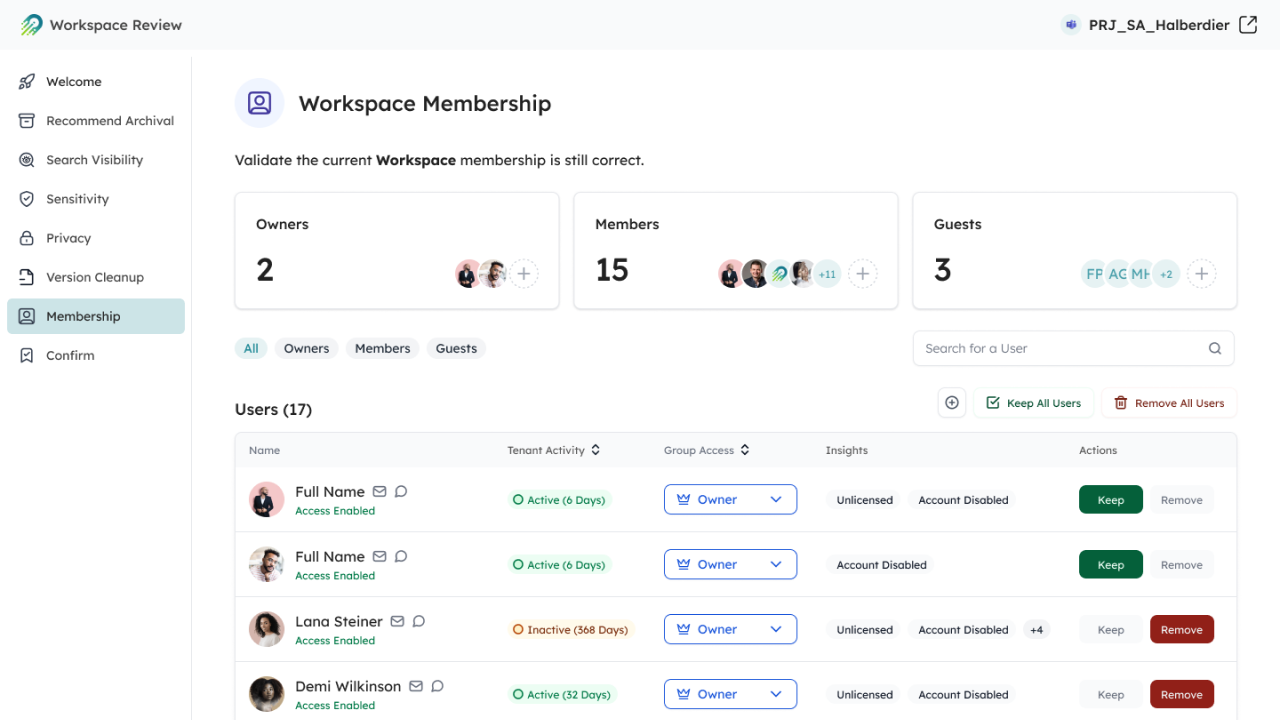Open Version Cleanup sidebar item
Screen dimensions: 1280x720
point(95,277)
